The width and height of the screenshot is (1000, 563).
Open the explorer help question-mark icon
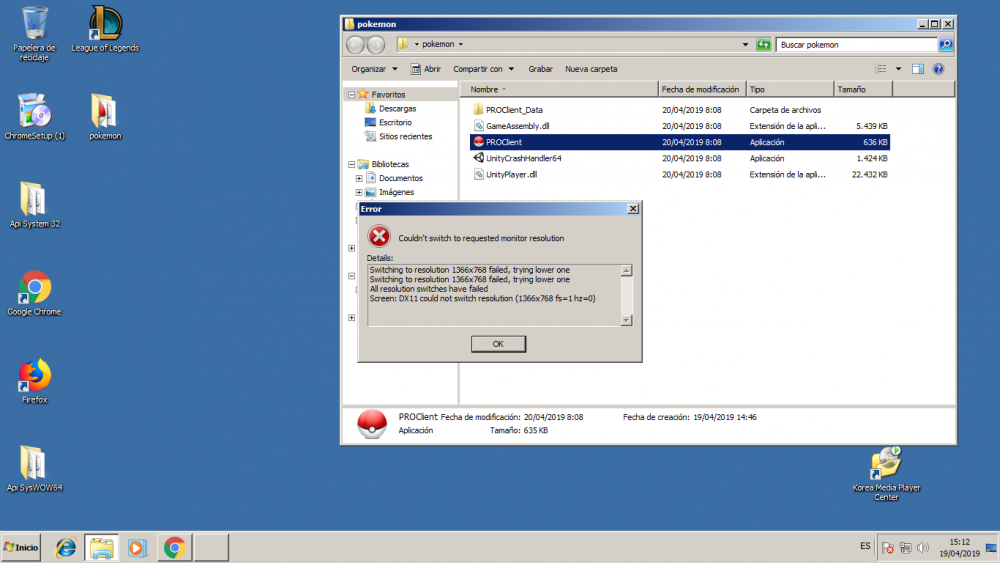pyautogui.click(x=938, y=69)
